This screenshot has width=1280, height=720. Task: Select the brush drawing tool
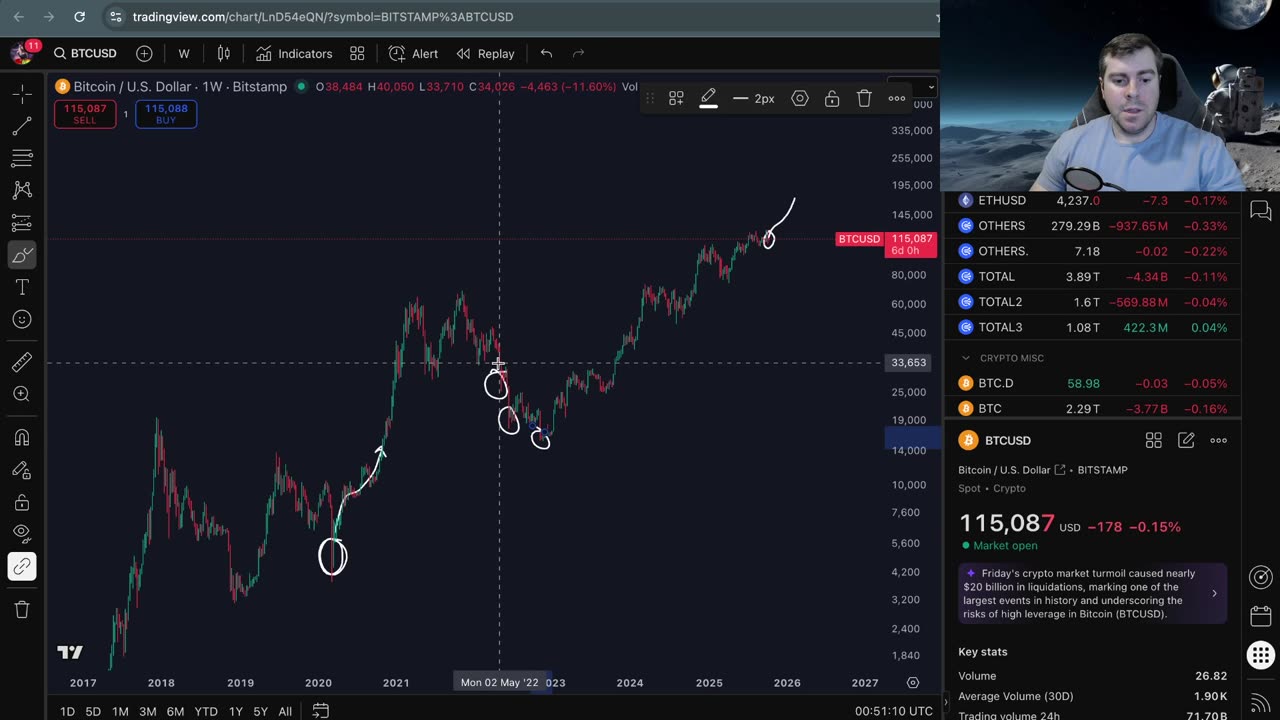click(22, 255)
